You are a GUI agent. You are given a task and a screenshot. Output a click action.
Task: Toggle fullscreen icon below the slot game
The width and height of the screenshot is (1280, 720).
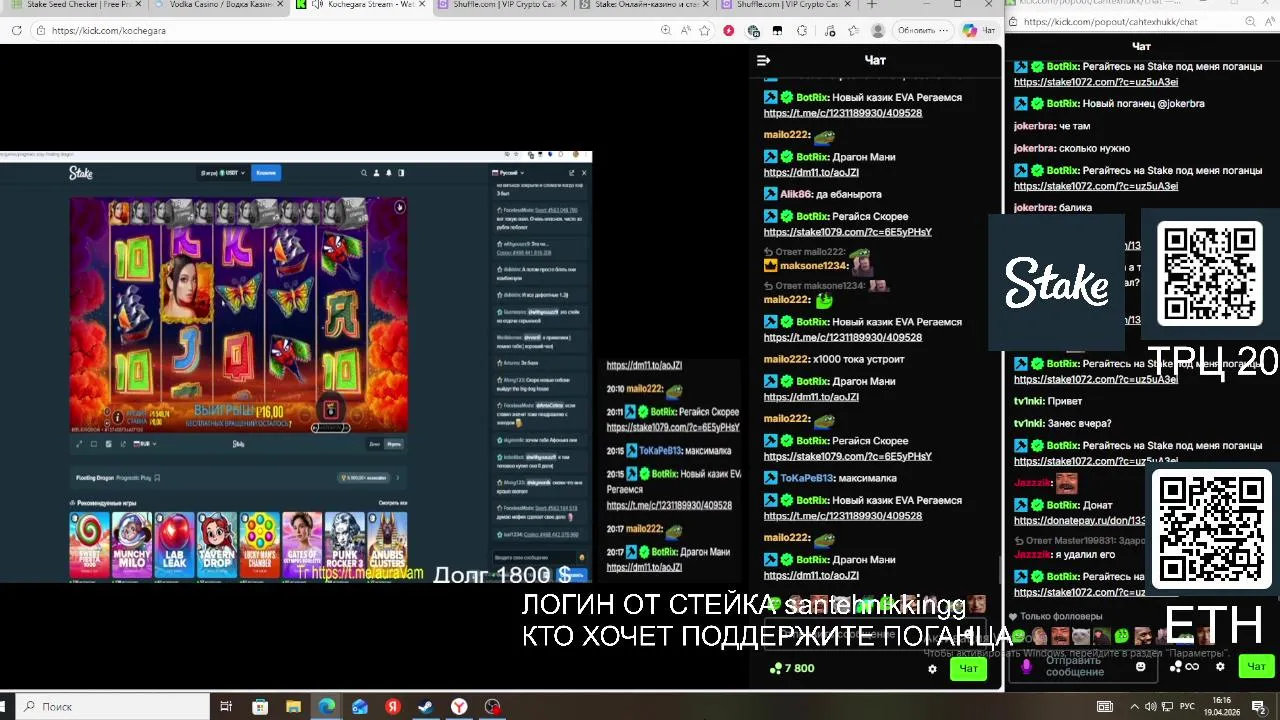79,444
